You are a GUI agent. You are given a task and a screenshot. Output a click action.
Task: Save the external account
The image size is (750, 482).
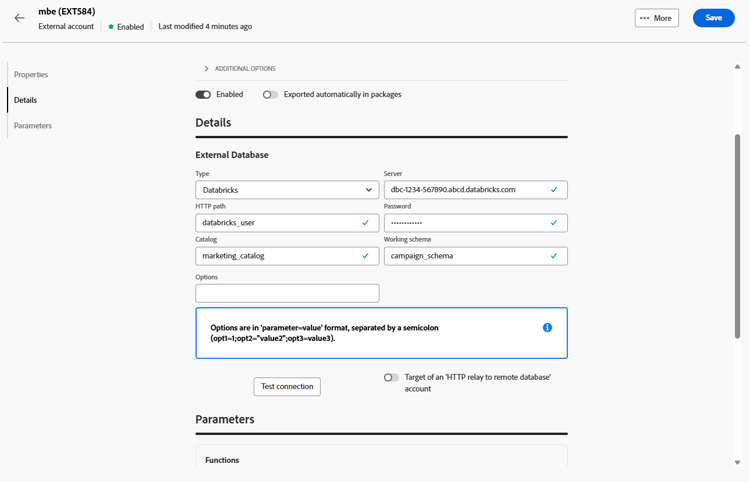[x=713, y=18]
